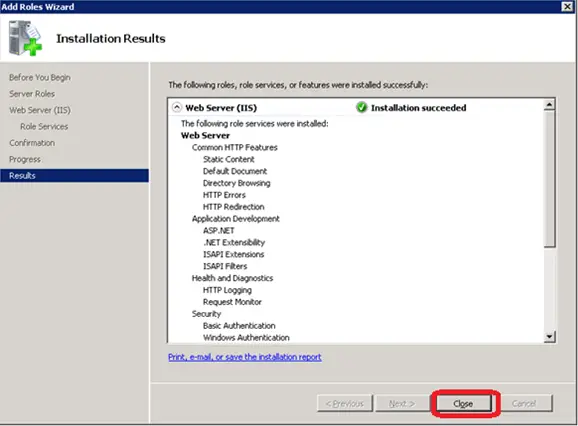Select the Role Services step in the sidebar
Image resolution: width=578 pixels, height=426 pixels.
point(44,126)
